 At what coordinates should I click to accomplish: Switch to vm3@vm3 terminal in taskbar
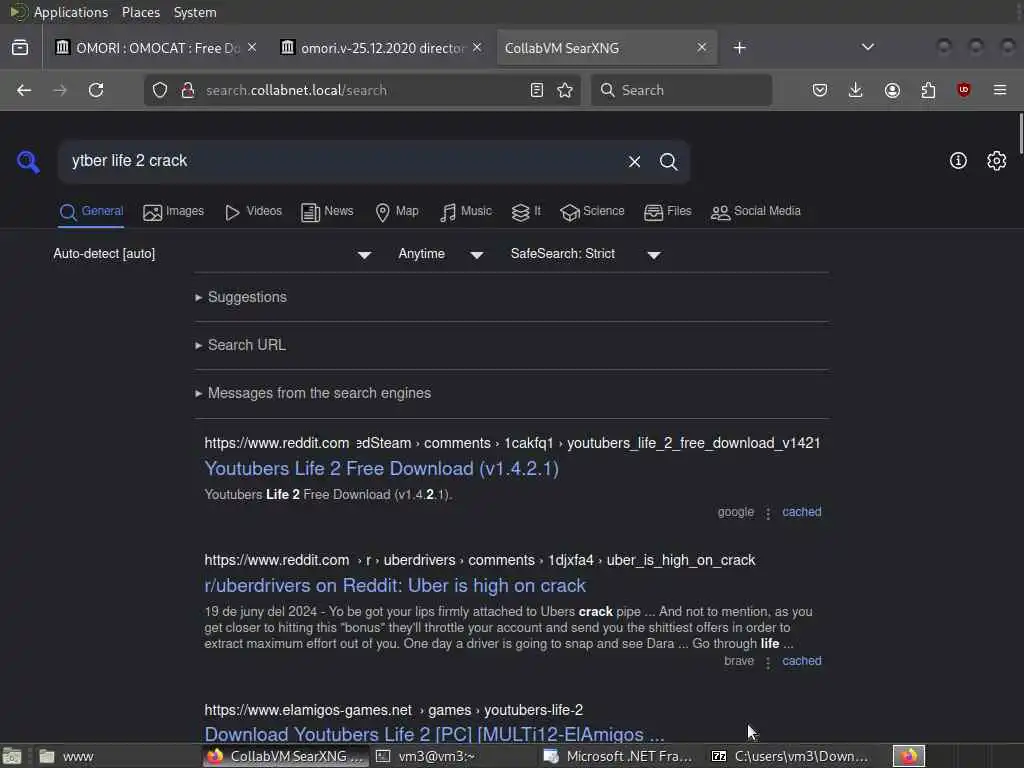point(453,756)
